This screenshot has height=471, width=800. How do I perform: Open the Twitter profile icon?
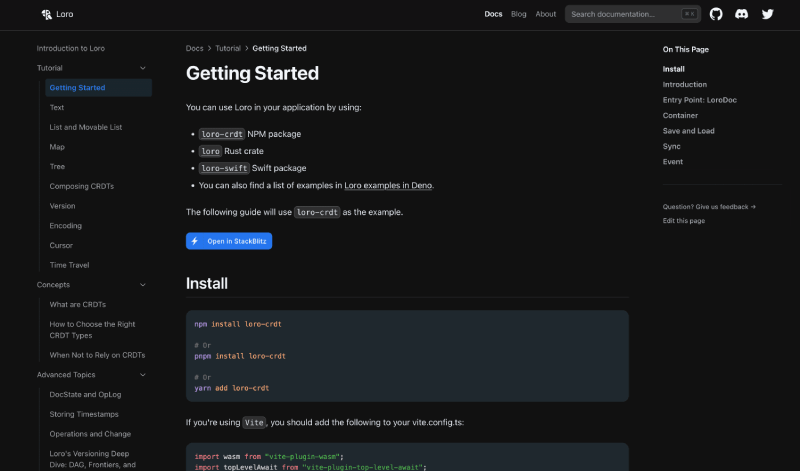pos(767,14)
